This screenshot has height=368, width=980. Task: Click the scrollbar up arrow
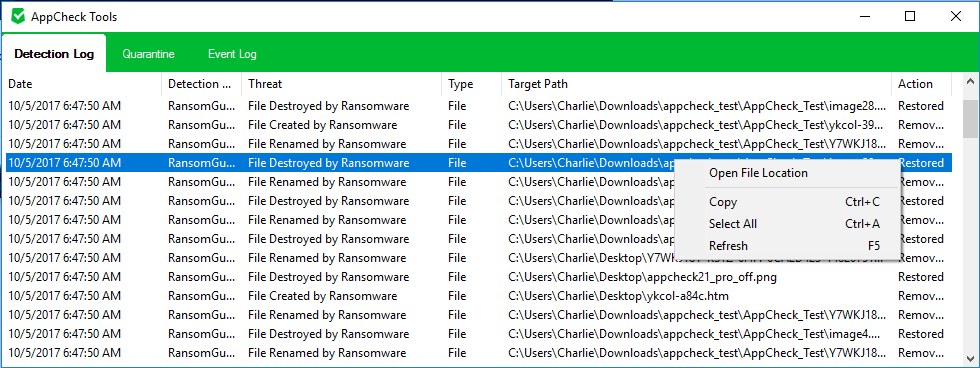point(970,81)
